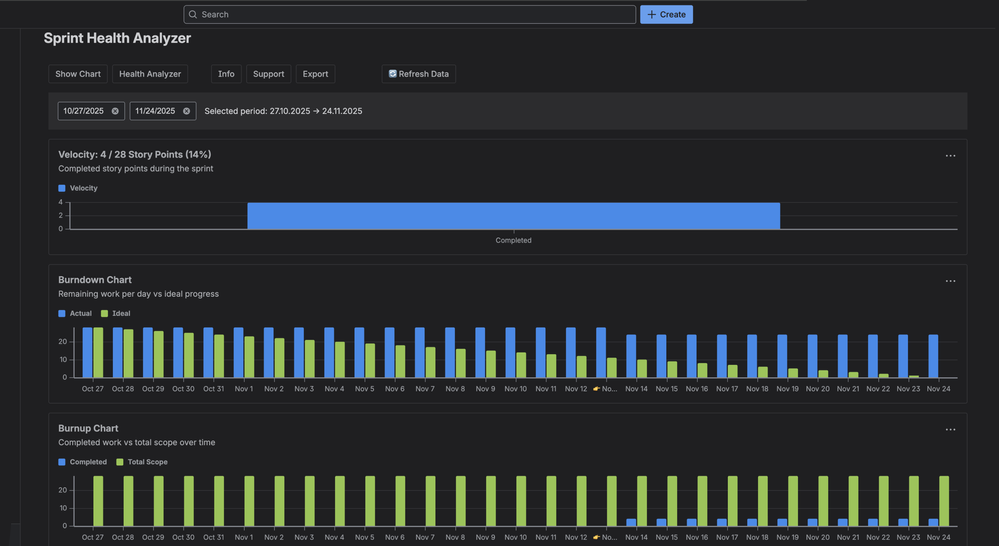999x546 pixels.
Task: Switch to Health Analyzer view
Action: tap(150, 74)
